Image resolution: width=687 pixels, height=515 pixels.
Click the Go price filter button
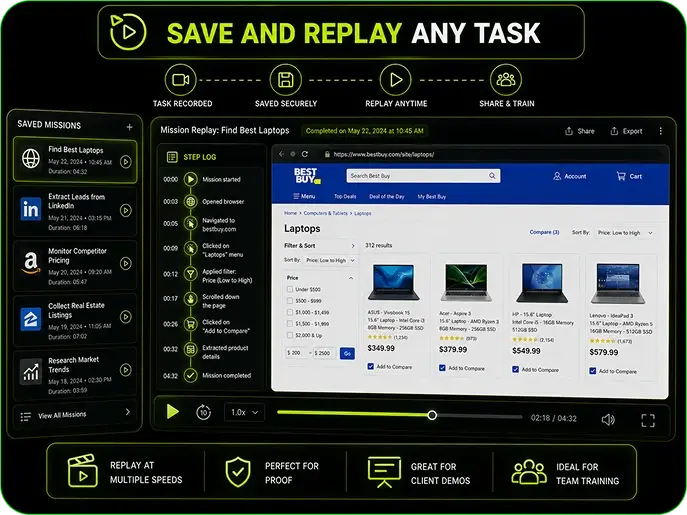[347, 353]
